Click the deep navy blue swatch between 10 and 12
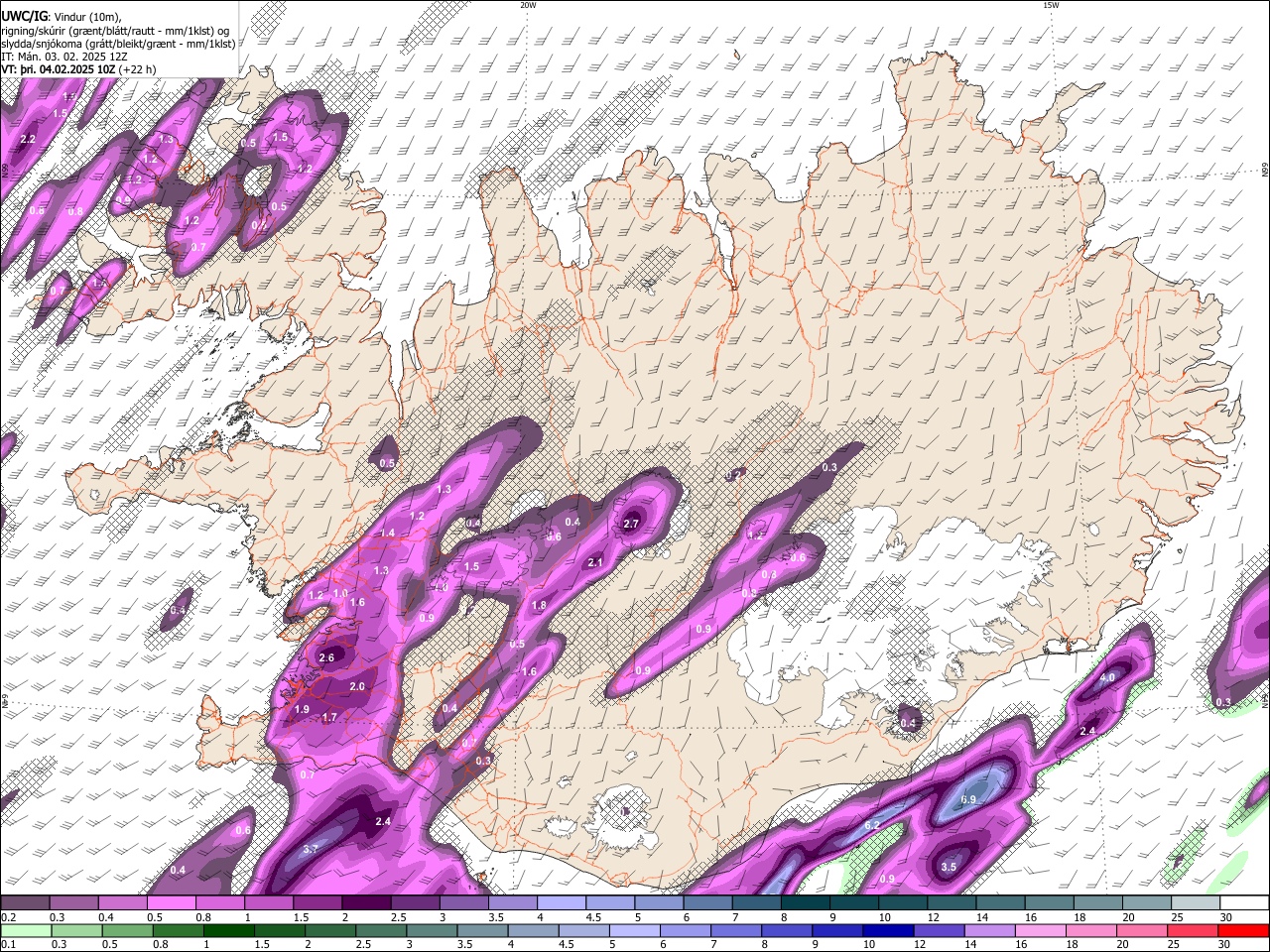 888,930
